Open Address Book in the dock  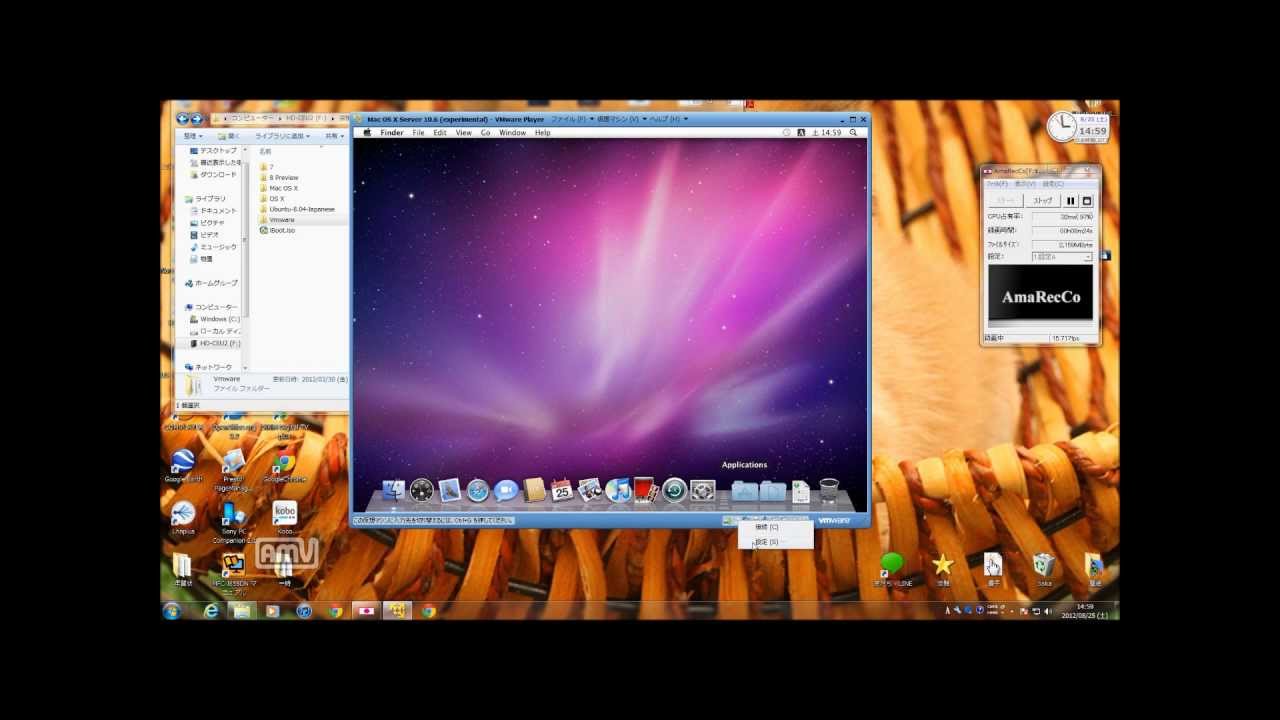534,490
